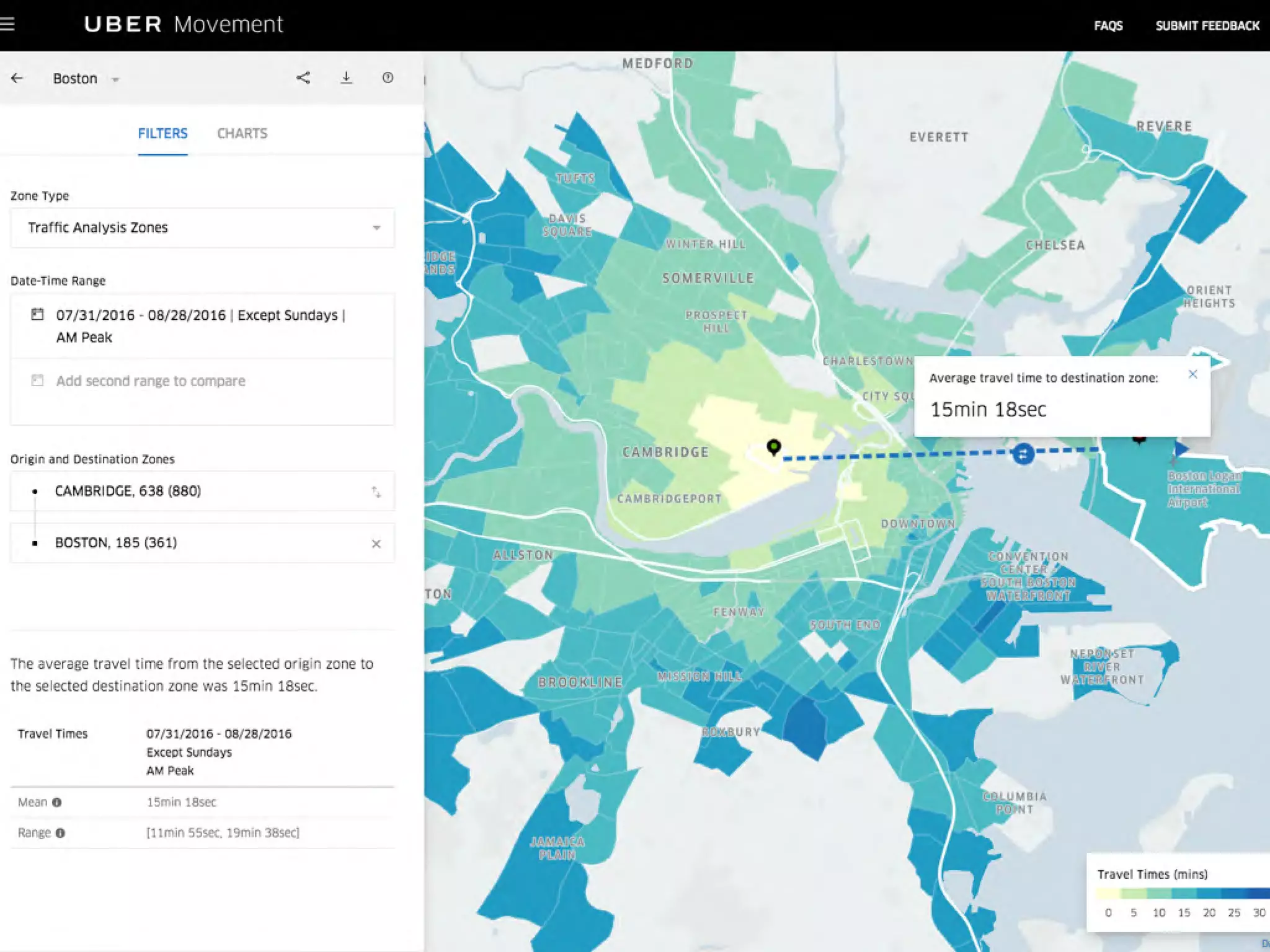
Task: Click the Mean info icon
Action: 57,803
